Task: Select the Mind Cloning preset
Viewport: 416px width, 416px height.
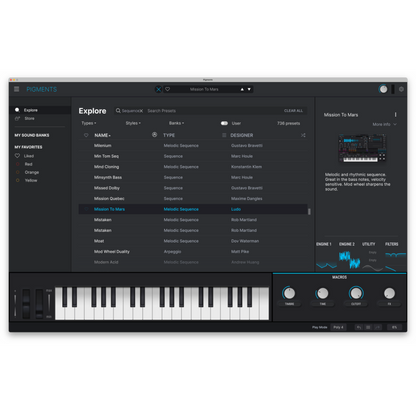Action: click(x=193, y=167)
